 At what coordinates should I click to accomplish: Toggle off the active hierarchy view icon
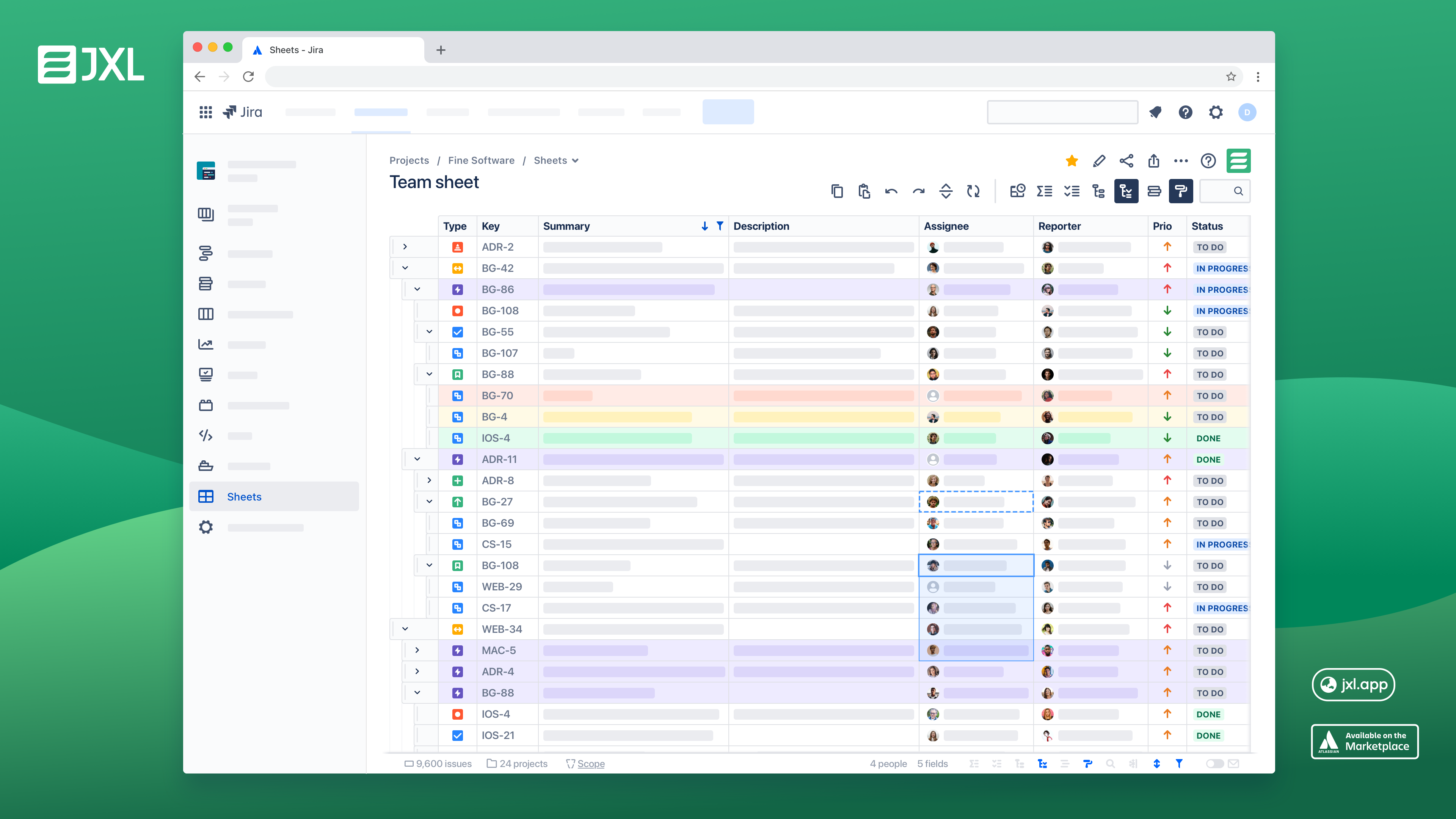click(1127, 191)
